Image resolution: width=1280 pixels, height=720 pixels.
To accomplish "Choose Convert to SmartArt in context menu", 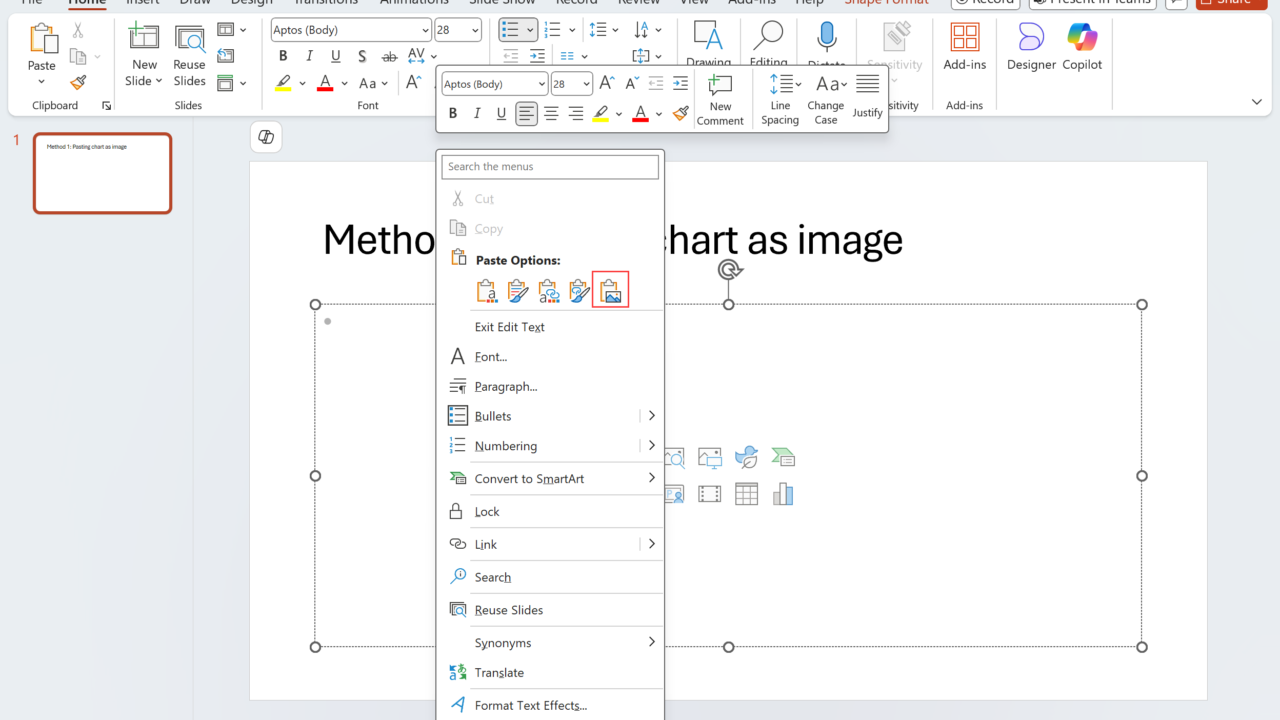I will [x=529, y=479].
